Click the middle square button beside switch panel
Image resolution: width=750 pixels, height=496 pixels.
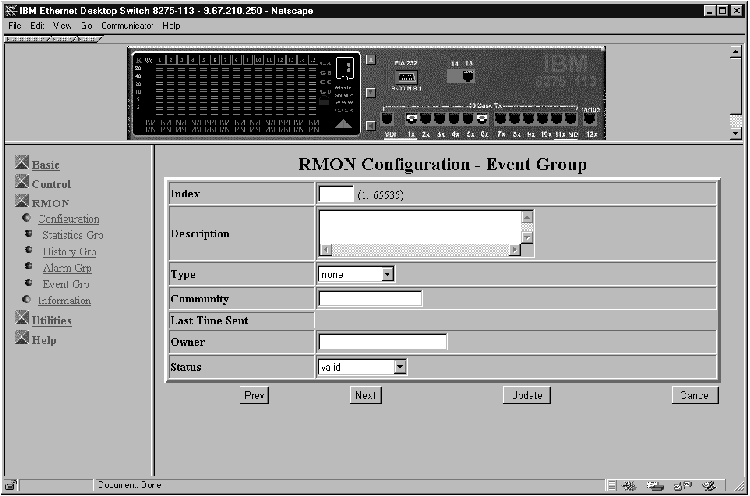369,92
